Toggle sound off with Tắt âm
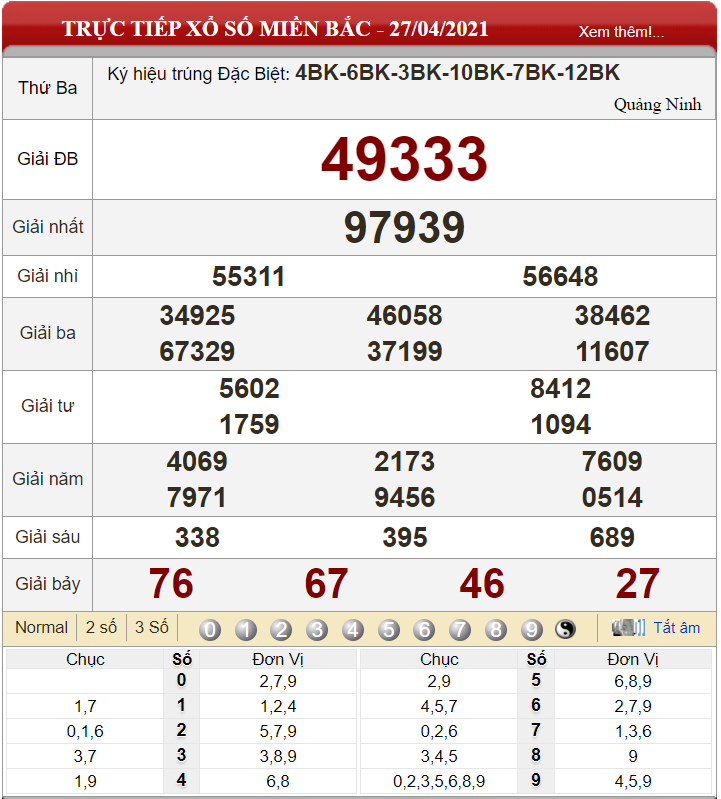 tap(677, 628)
